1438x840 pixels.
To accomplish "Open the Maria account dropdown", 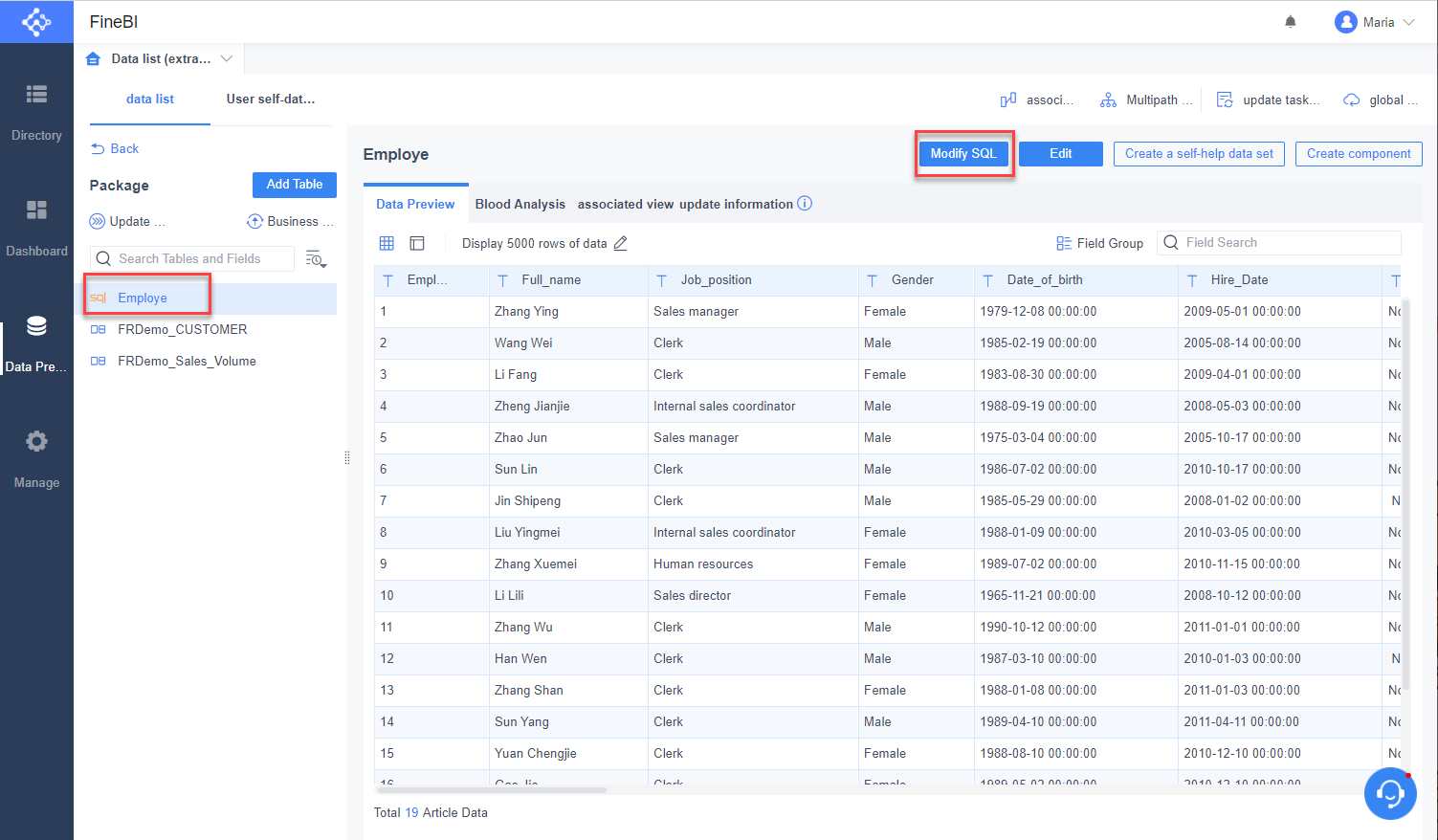I will pos(1375,21).
